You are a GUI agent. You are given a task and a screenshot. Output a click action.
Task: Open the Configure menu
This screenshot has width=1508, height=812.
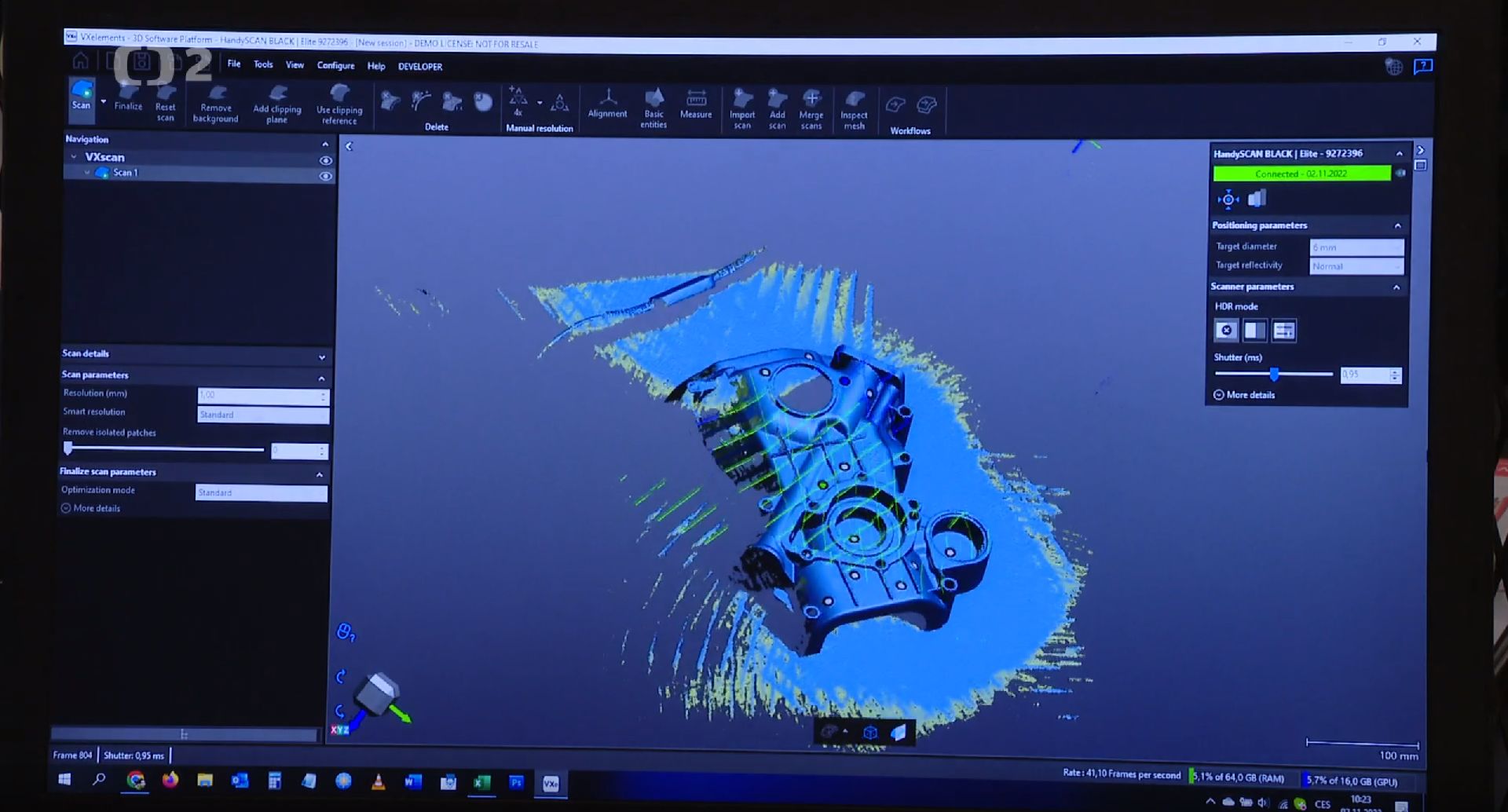click(335, 66)
